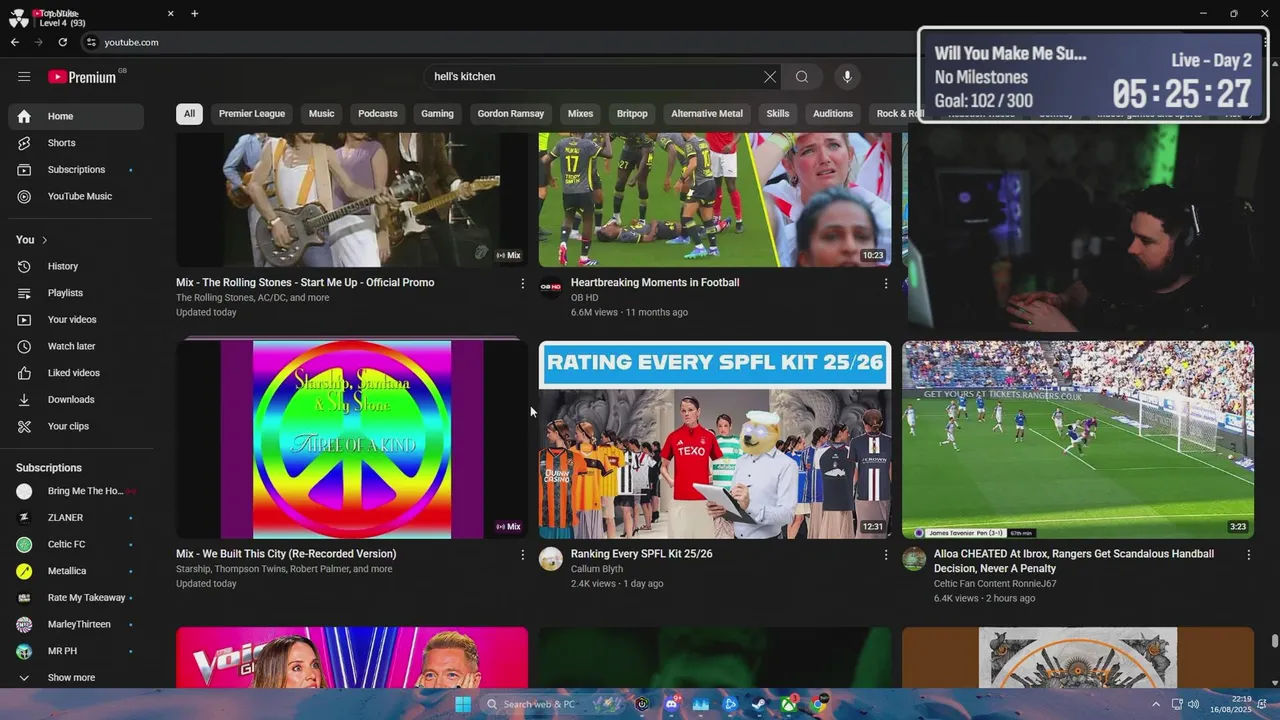Viewport: 1280px width, 720px height.
Task: Open Playlists in sidebar
Action: 76,293
